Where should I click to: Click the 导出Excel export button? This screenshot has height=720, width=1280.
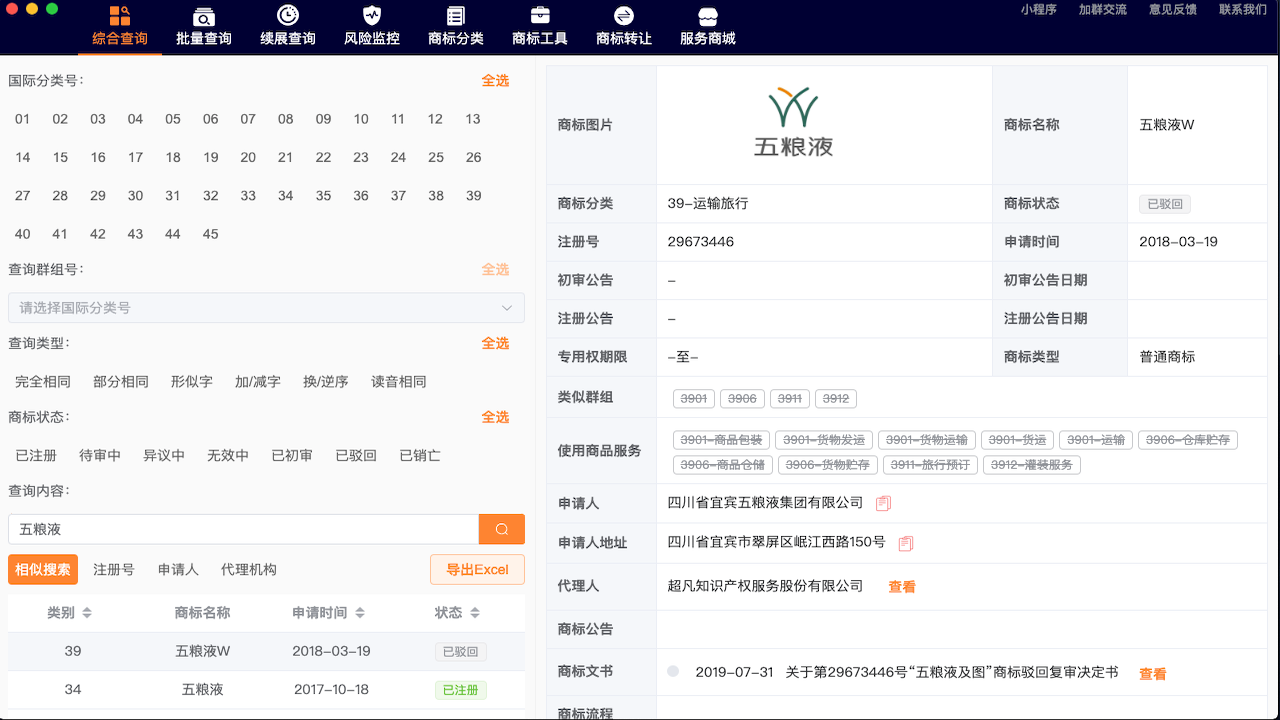(x=477, y=569)
